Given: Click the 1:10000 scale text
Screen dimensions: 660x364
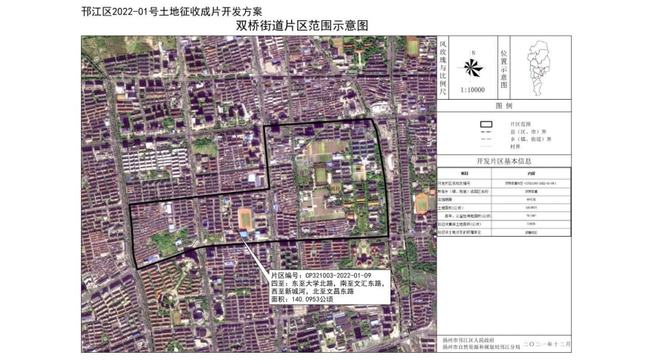Looking at the screenshot, I should 473,90.
